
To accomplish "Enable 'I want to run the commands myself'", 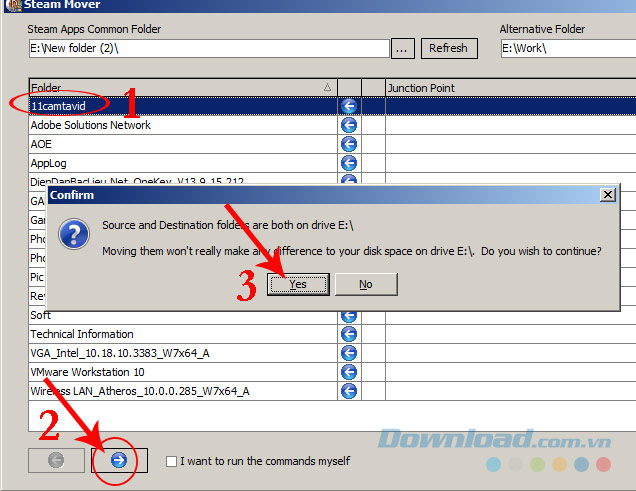I will (x=172, y=461).
